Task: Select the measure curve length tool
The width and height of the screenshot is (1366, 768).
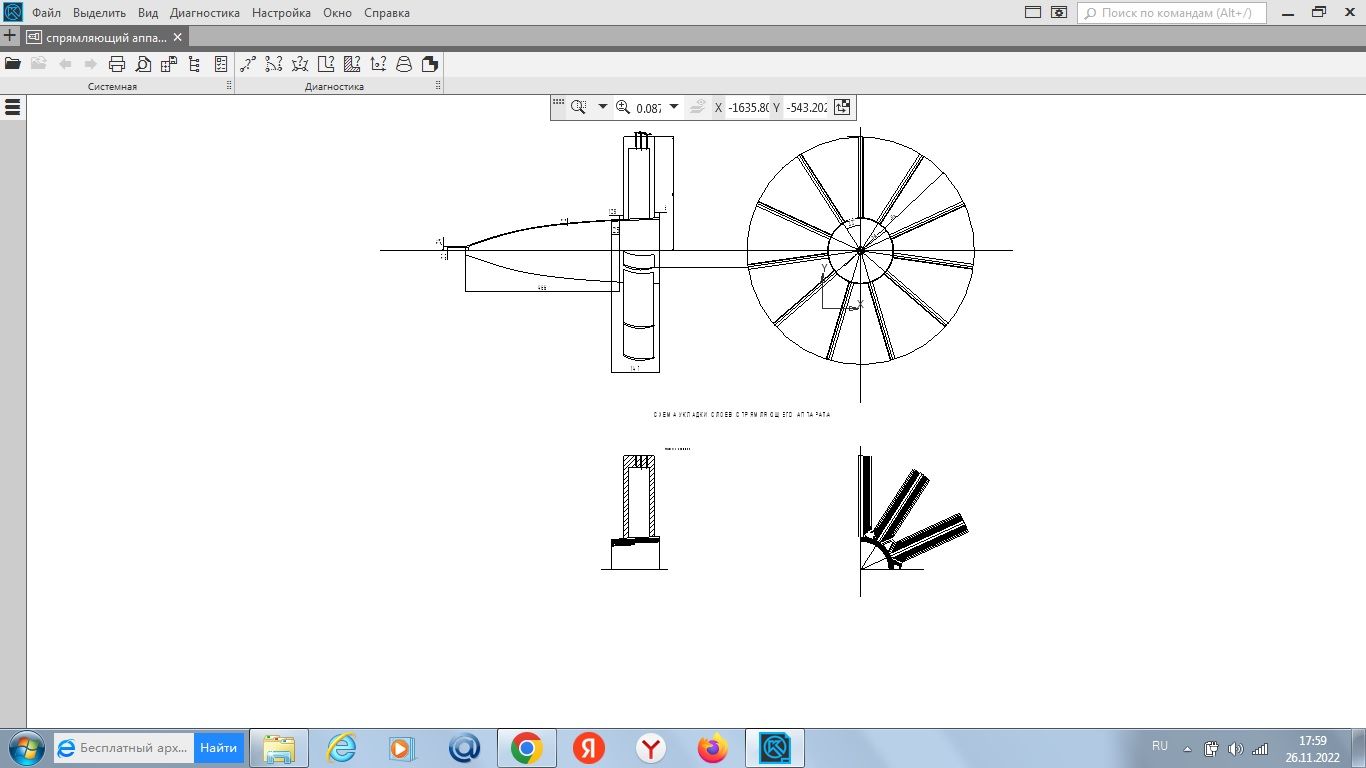Action: tap(273, 64)
